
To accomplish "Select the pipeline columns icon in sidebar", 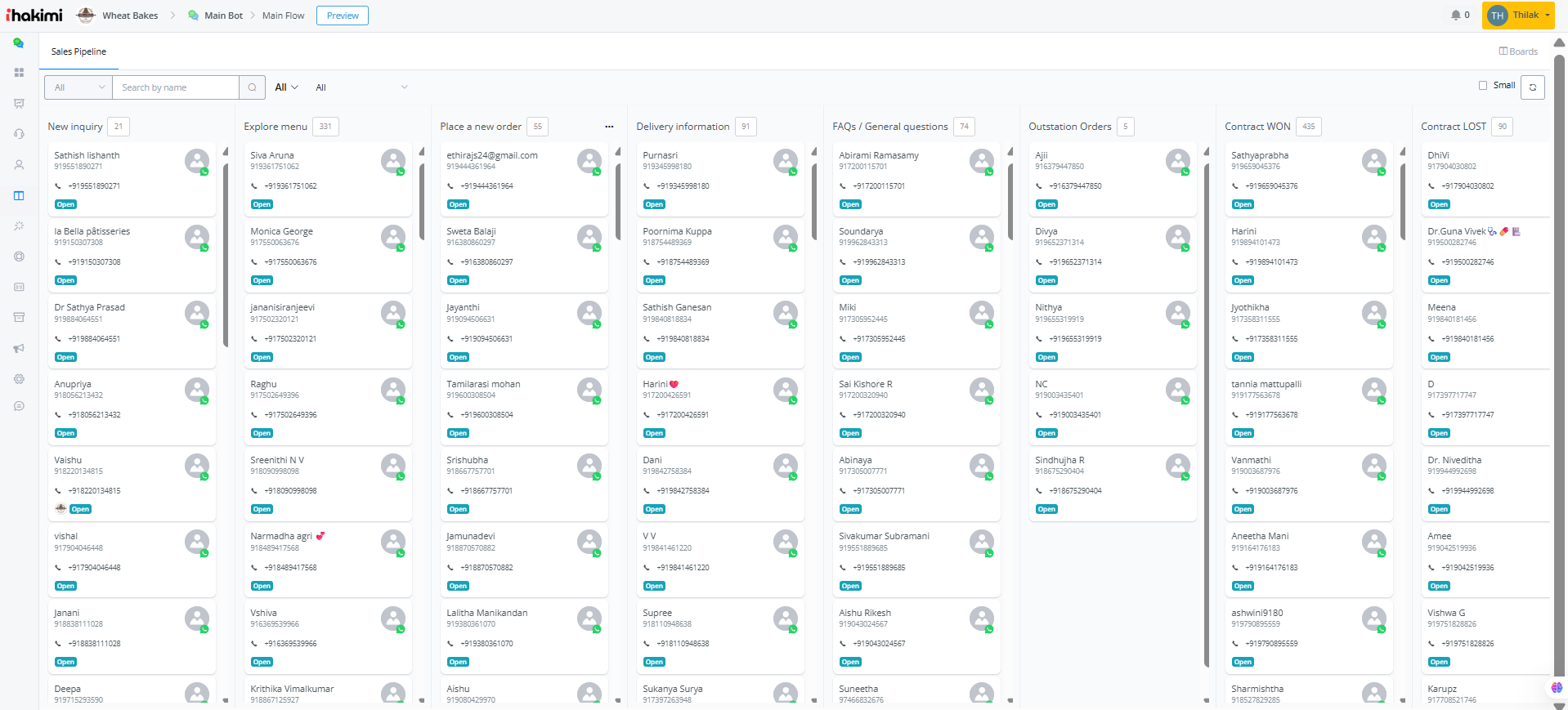I will click(x=19, y=195).
